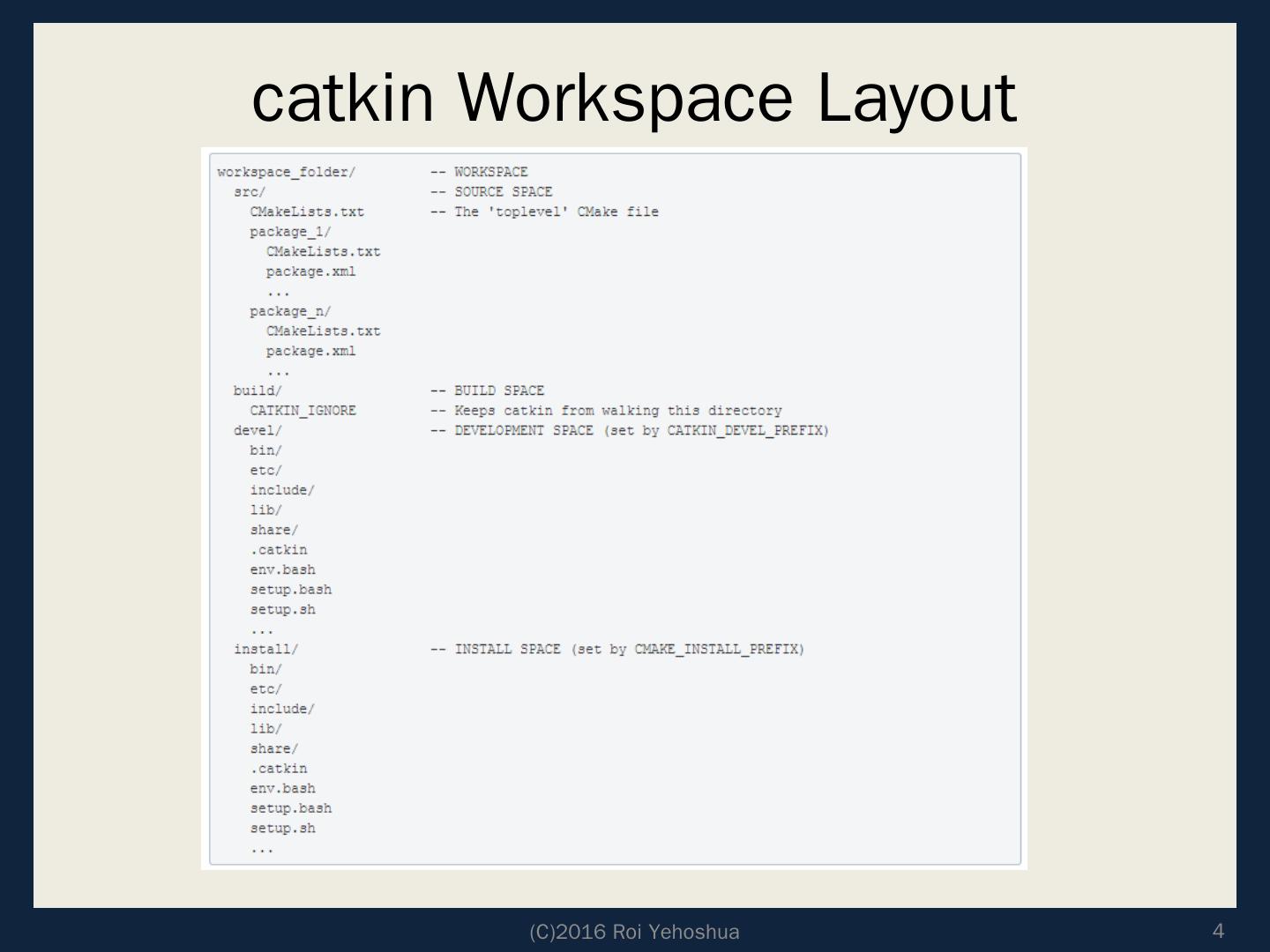This screenshot has width=1270, height=952.
Task: Click the devel/ directory entry
Action: click(258, 430)
